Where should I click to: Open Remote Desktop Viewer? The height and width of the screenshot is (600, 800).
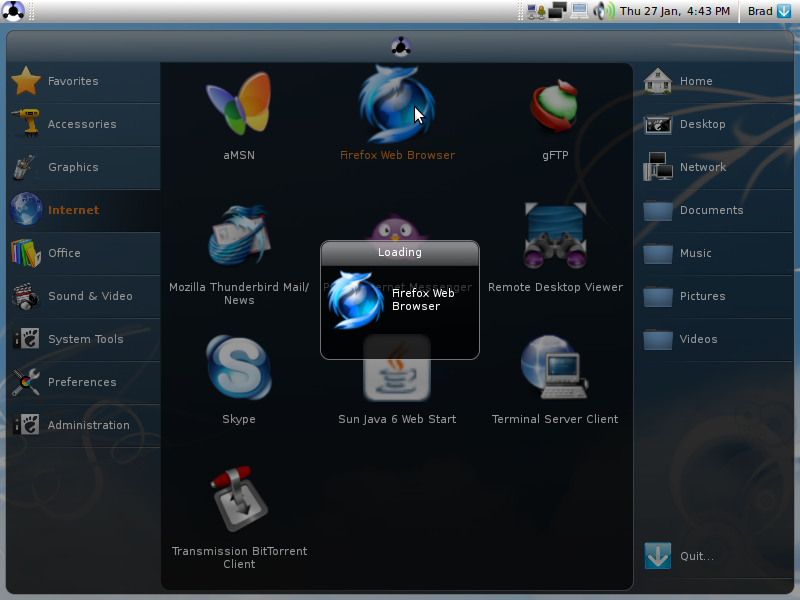tap(555, 248)
